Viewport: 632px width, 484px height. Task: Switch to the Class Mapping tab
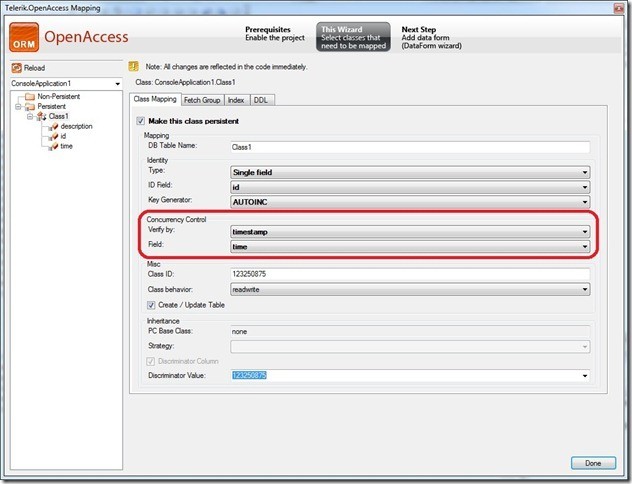[x=155, y=99]
